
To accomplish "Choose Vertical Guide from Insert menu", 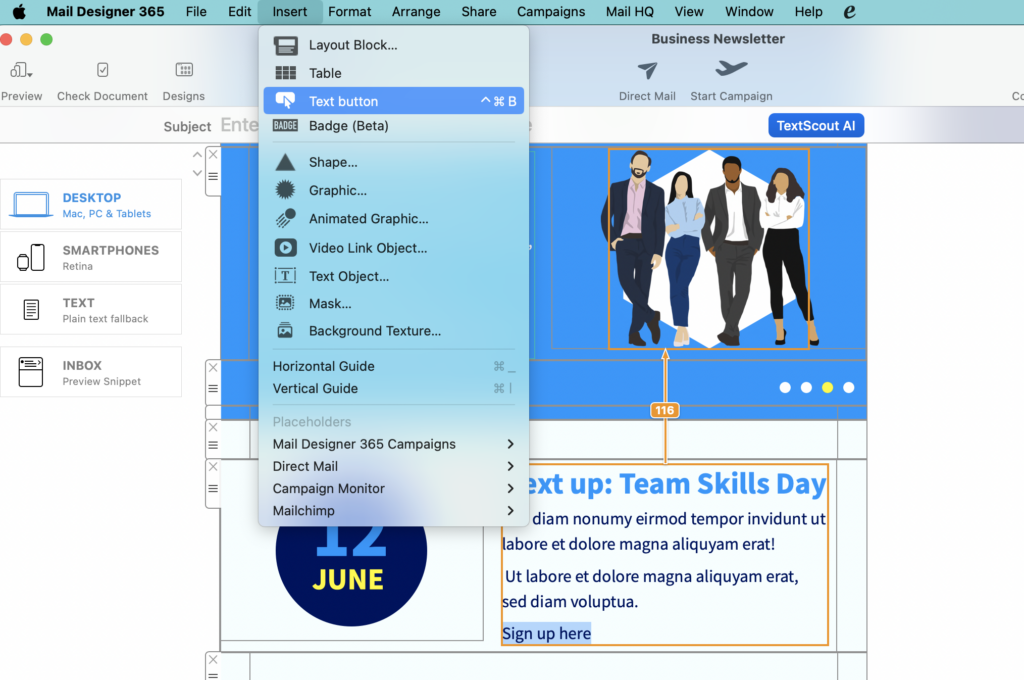I will click(394, 389).
